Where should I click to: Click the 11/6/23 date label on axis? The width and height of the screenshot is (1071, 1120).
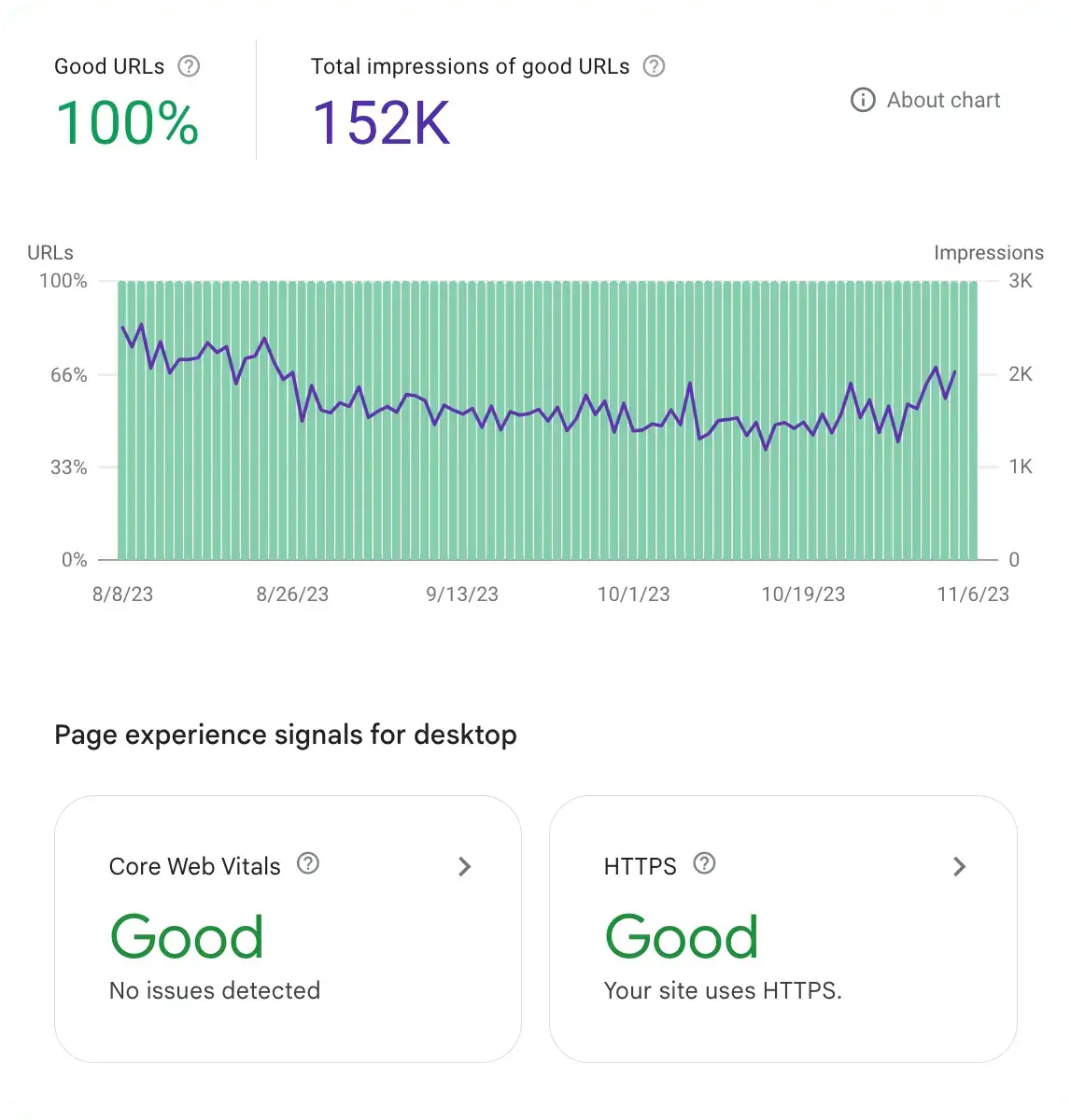(x=973, y=595)
